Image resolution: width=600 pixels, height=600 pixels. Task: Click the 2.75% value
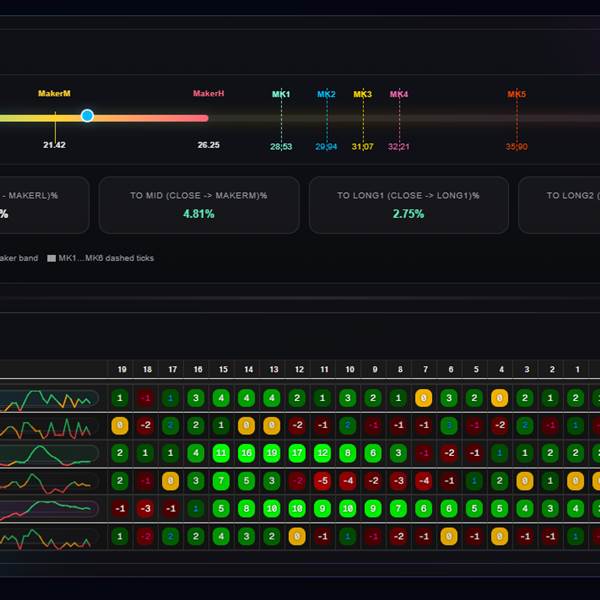click(x=408, y=214)
